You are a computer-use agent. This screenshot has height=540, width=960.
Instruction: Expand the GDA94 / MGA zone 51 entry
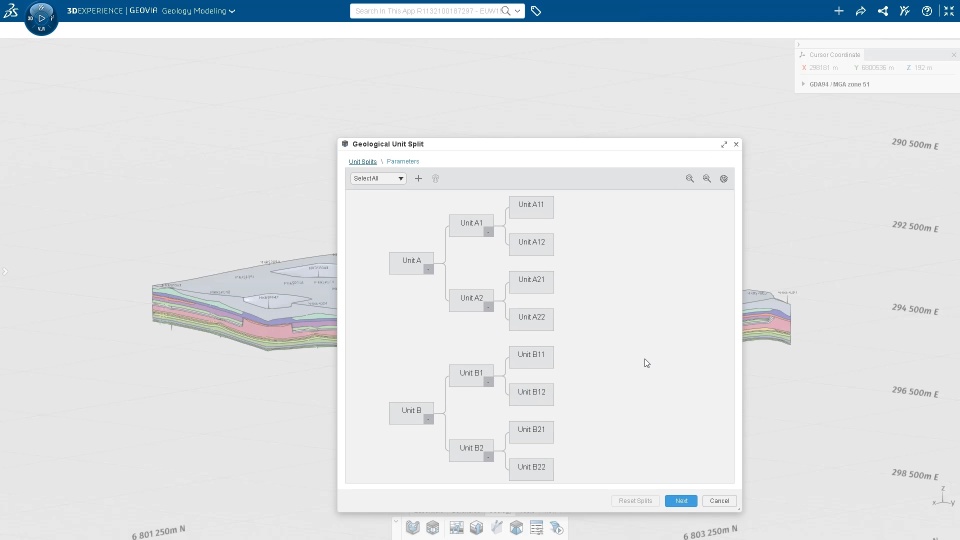[803, 84]
